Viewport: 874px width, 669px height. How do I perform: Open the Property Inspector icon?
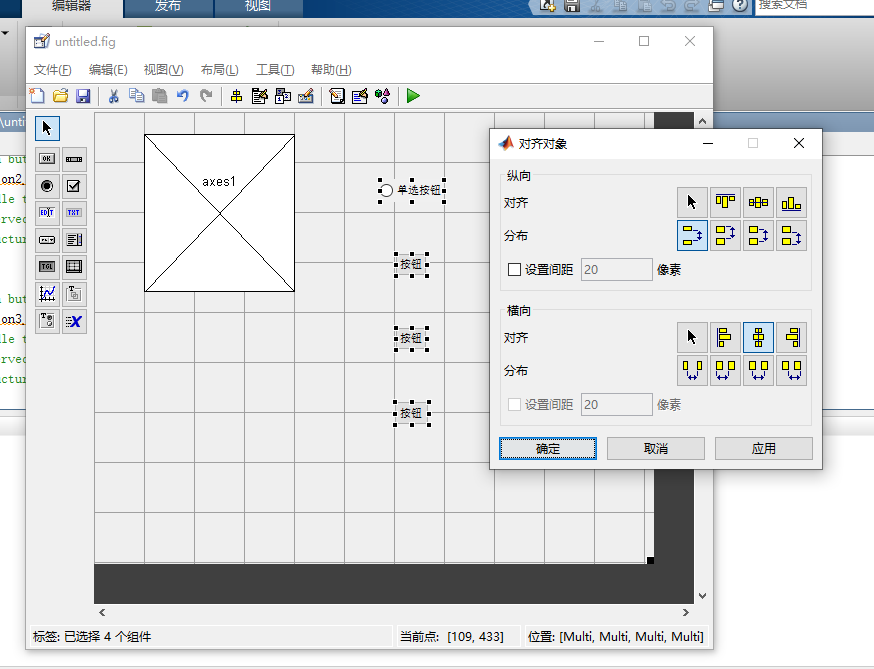coord(360,96)
